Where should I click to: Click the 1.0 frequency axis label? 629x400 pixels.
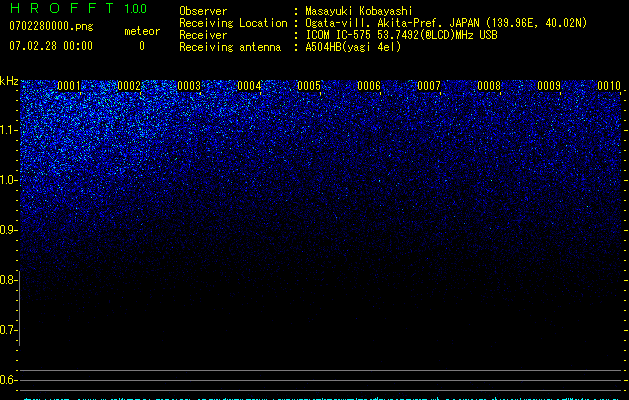(8, 180)
